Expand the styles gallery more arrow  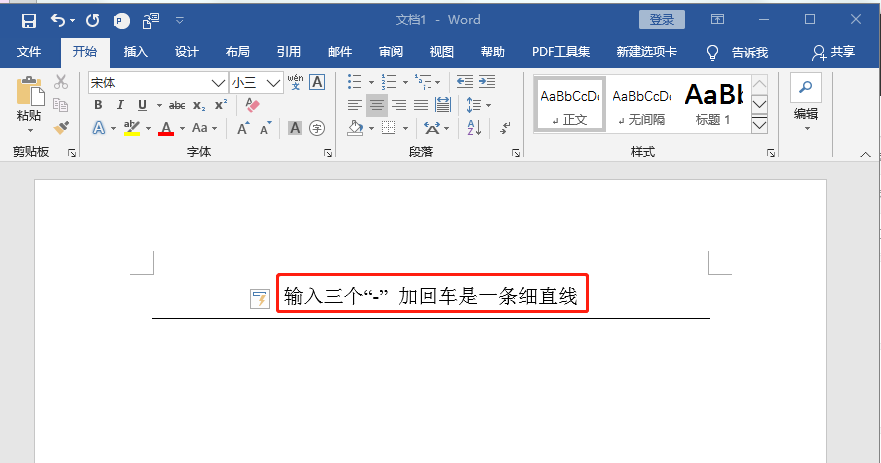[x=759, y=125]
